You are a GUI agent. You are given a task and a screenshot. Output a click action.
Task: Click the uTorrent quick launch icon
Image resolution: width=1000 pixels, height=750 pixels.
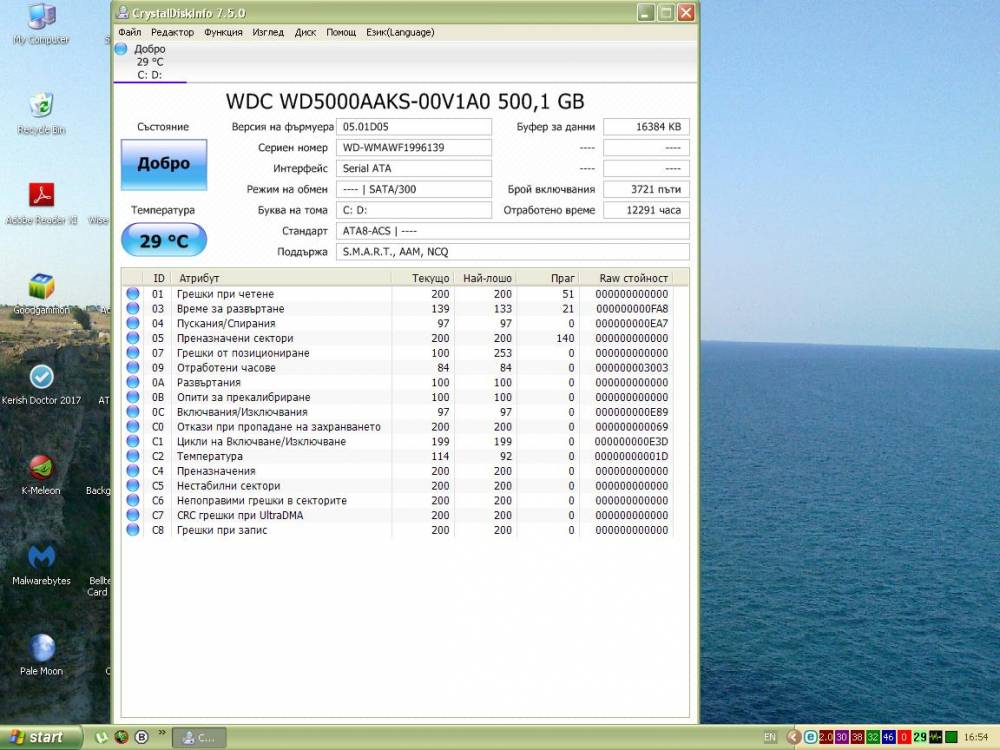pyautogui.click(x=101, y=737)
